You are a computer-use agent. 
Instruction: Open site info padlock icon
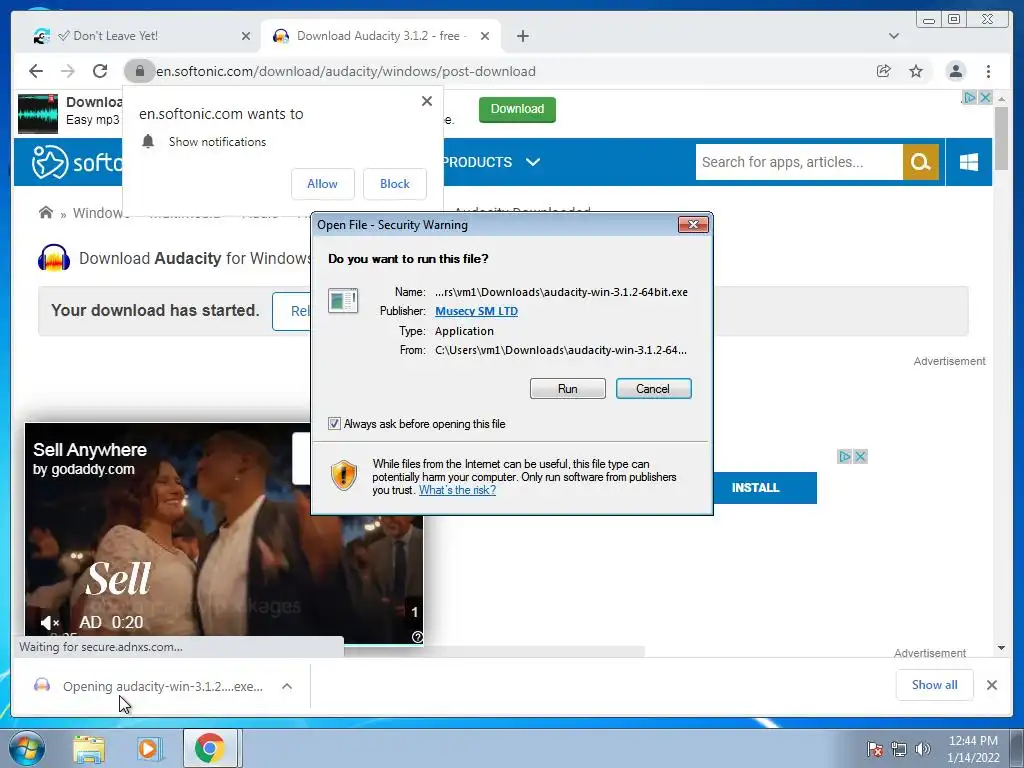tap(139, 71)
